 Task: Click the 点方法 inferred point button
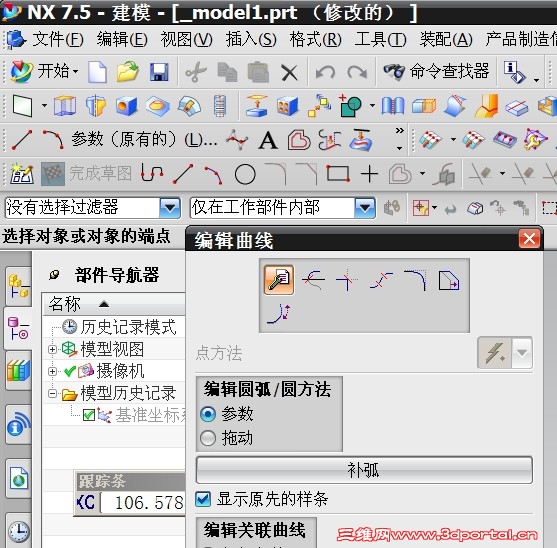495,353
